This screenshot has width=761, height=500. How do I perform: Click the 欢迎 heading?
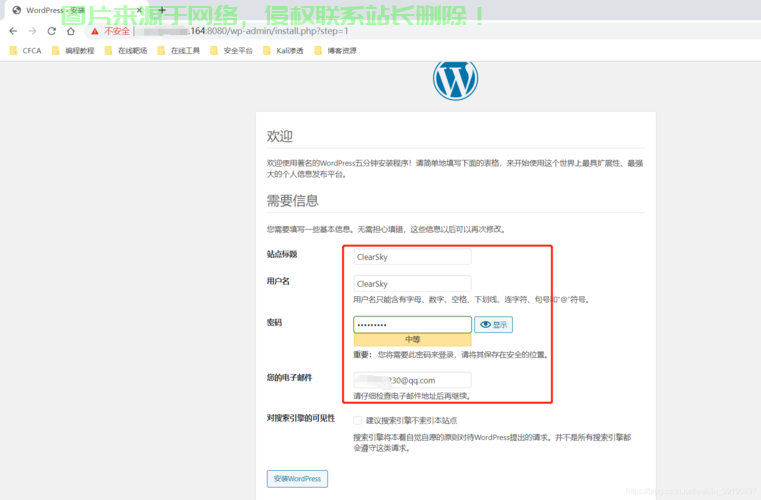click(280, 136)
